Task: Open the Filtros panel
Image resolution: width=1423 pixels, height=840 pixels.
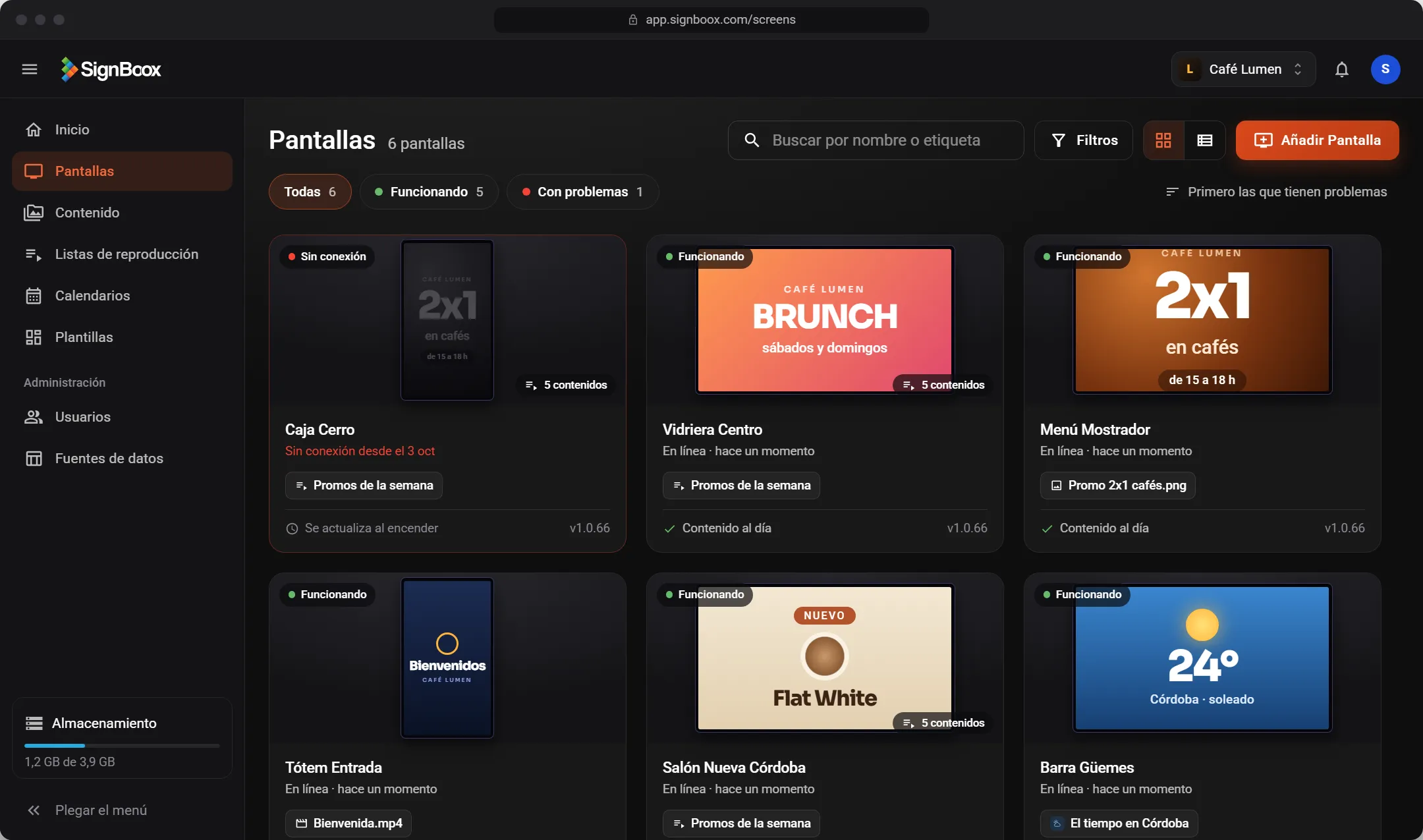Action: click(x=1084, y=140)
